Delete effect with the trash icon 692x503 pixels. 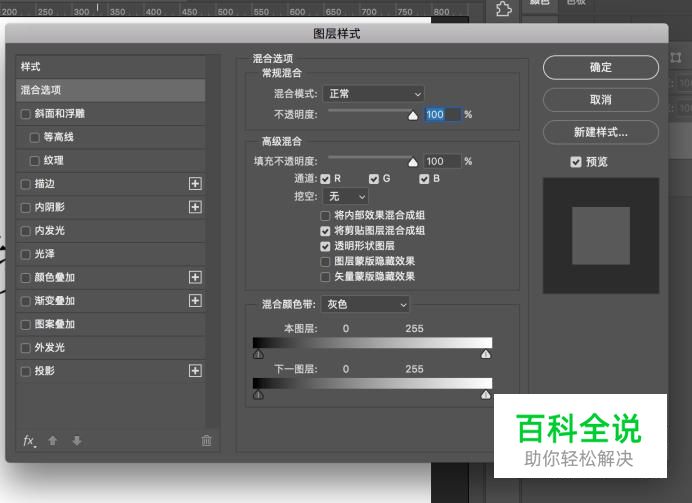(207, 440)
